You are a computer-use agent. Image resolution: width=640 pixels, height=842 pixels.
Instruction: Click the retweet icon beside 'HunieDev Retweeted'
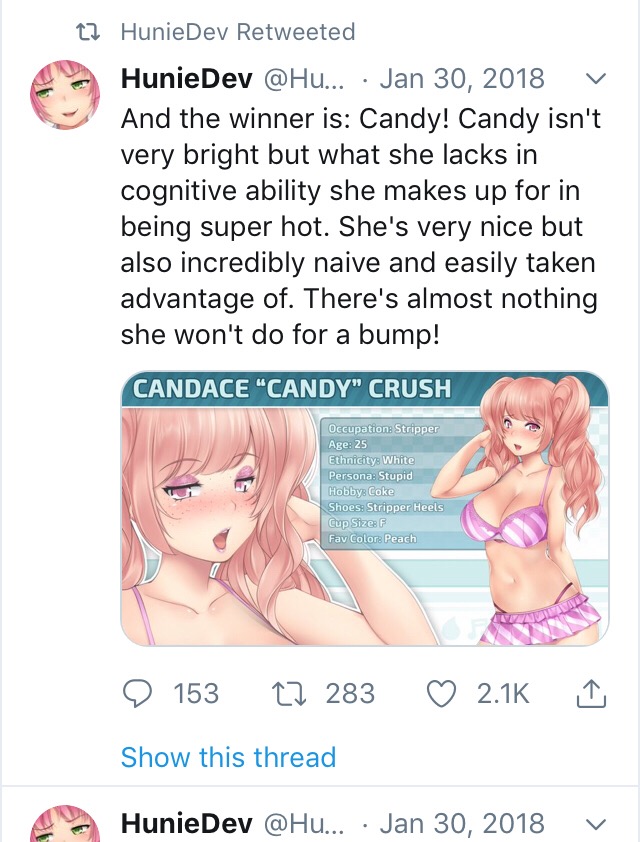pos(90,32)
